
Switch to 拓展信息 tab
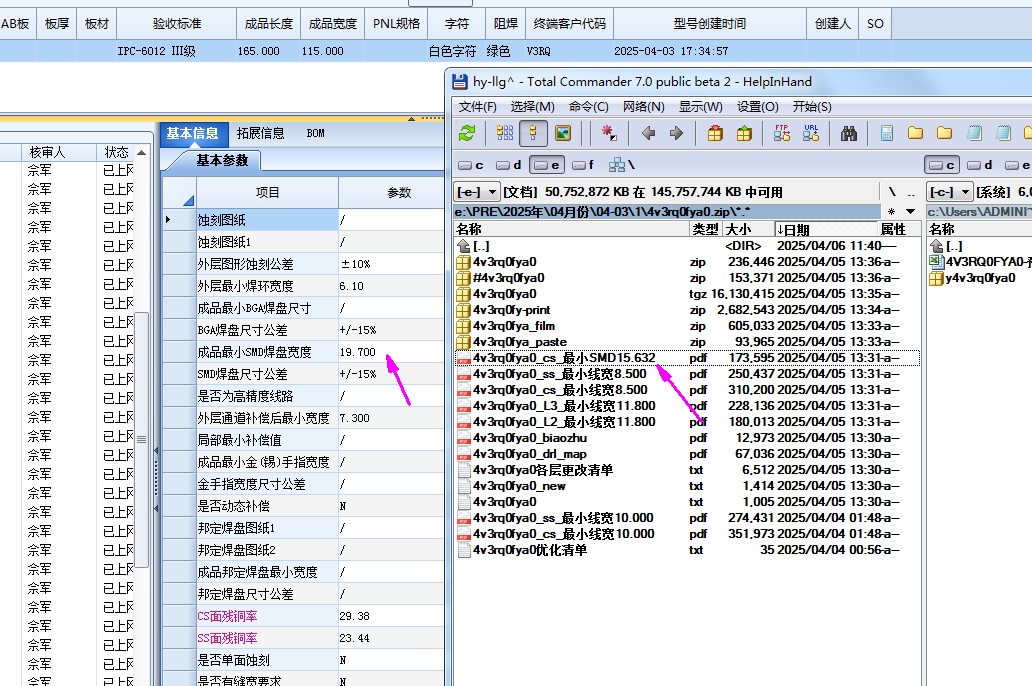click(261, 134)
